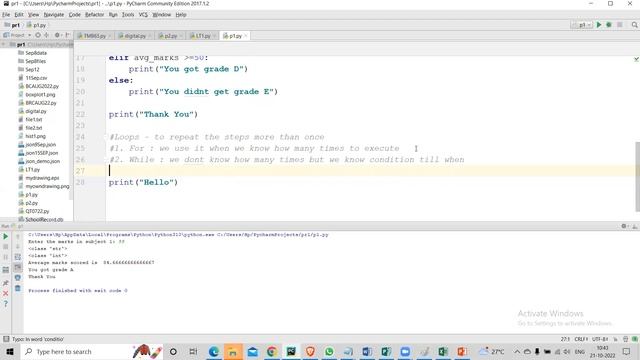Start debugging with the bug icon

[x=609, y=25]
